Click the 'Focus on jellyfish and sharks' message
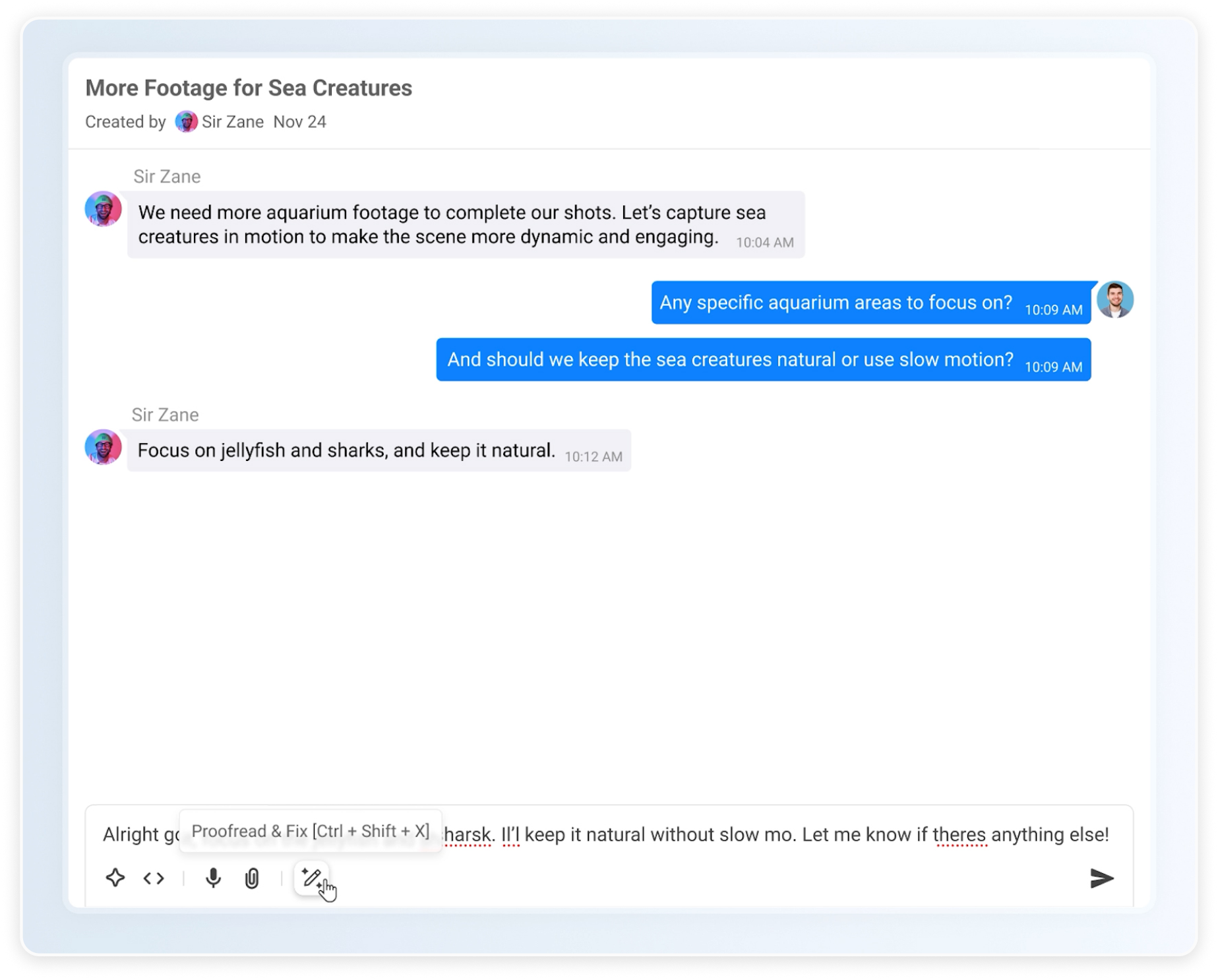Screen dimensions: 1218x980 point(346,451)
